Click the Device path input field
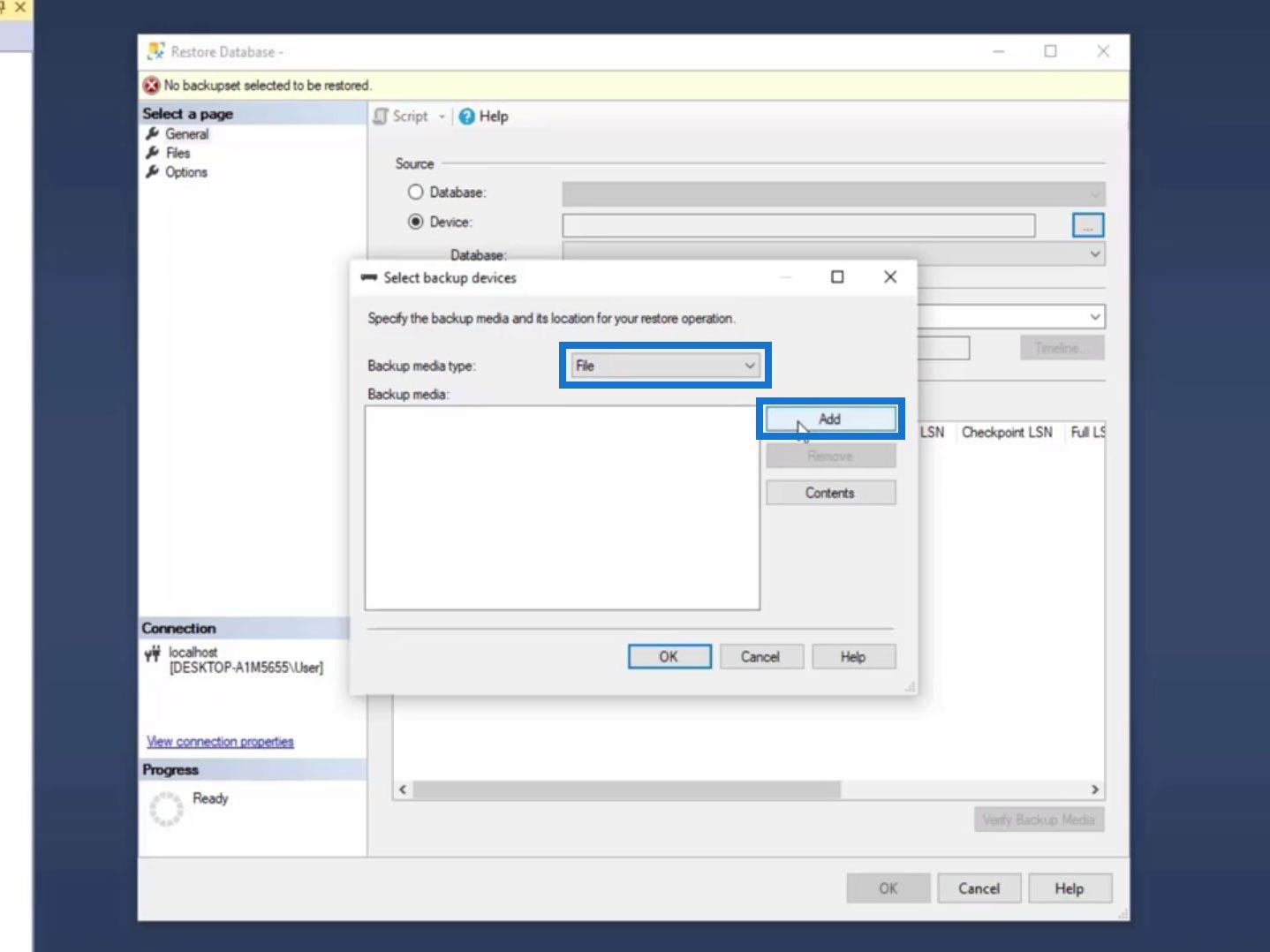Screen dimensions: 1270x952 click(798, 225)
